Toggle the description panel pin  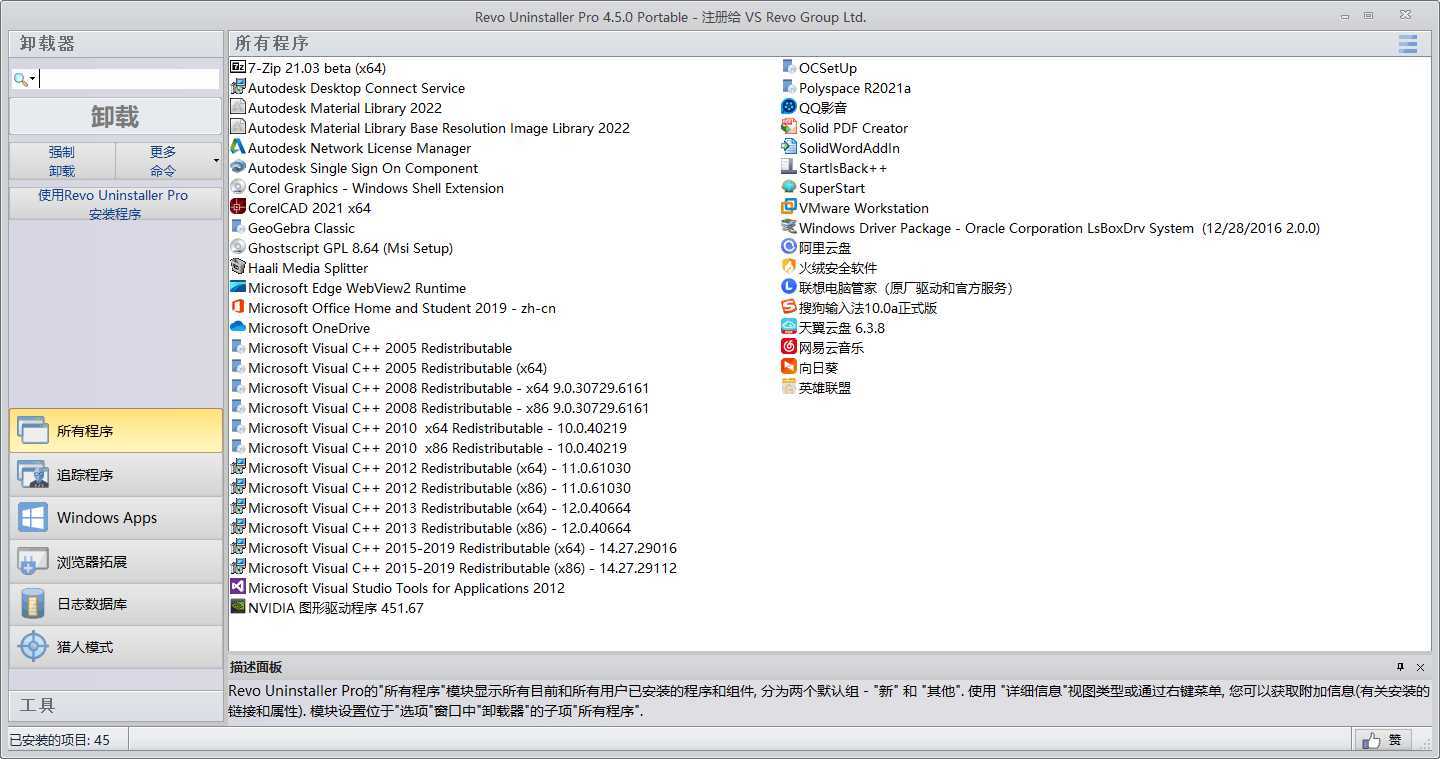pos(1400,667)
